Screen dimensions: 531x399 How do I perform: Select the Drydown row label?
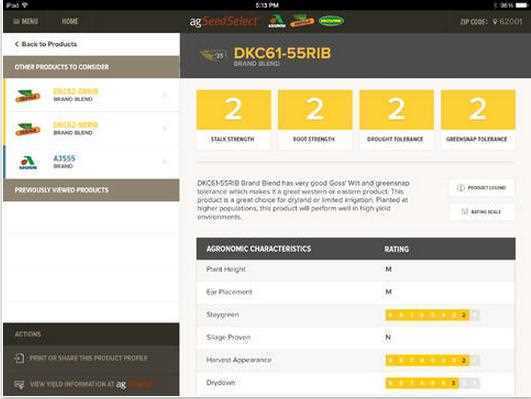tap(221, 383)
